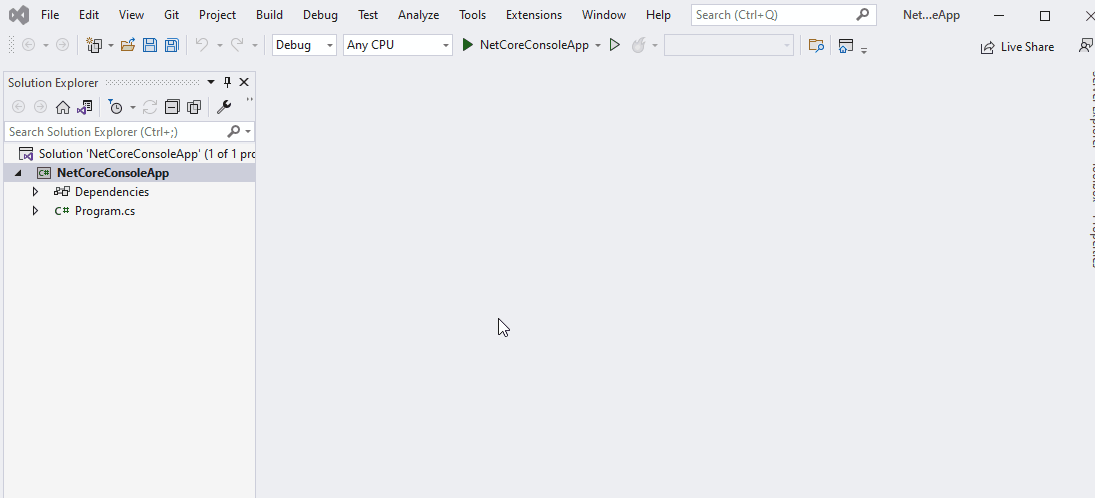Open the Debug menu

(x=321, y=15)
